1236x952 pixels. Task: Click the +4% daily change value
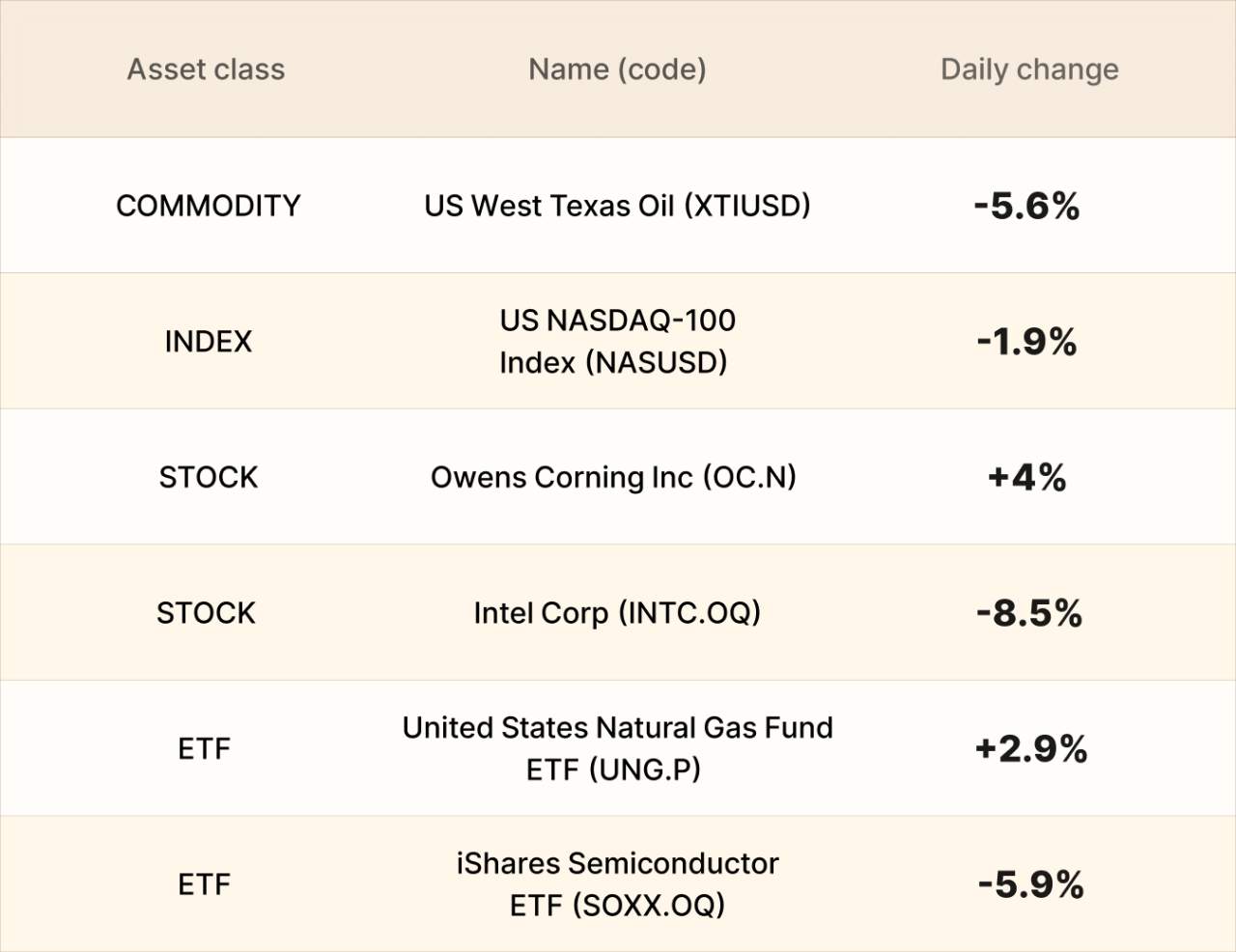[x=1026, y=477]
